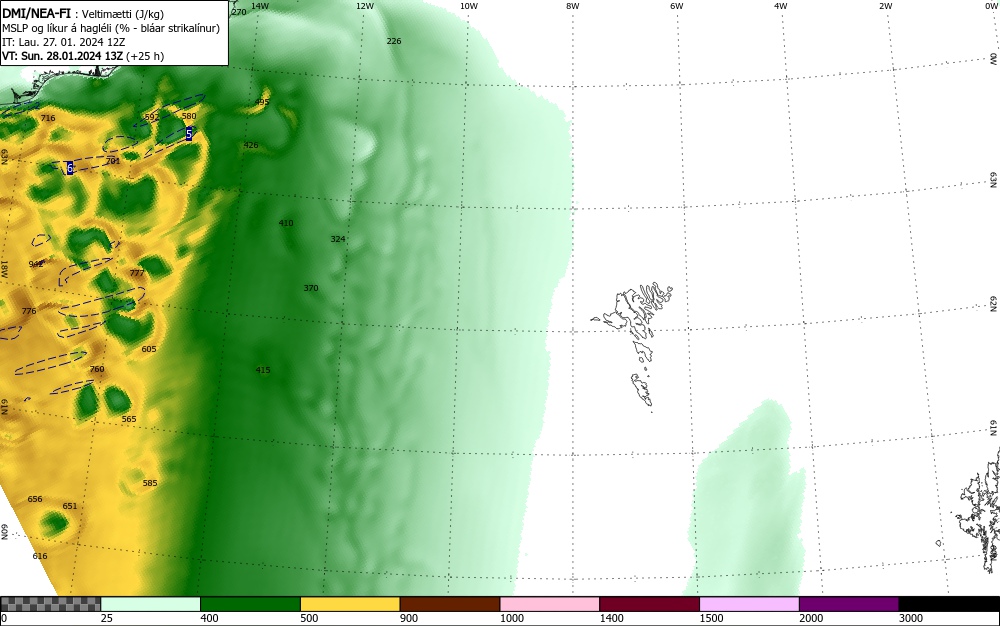This screenshot has height=626, width=1000.
Task: Click the 10W longitude label
Action: [x=469, y=6]
